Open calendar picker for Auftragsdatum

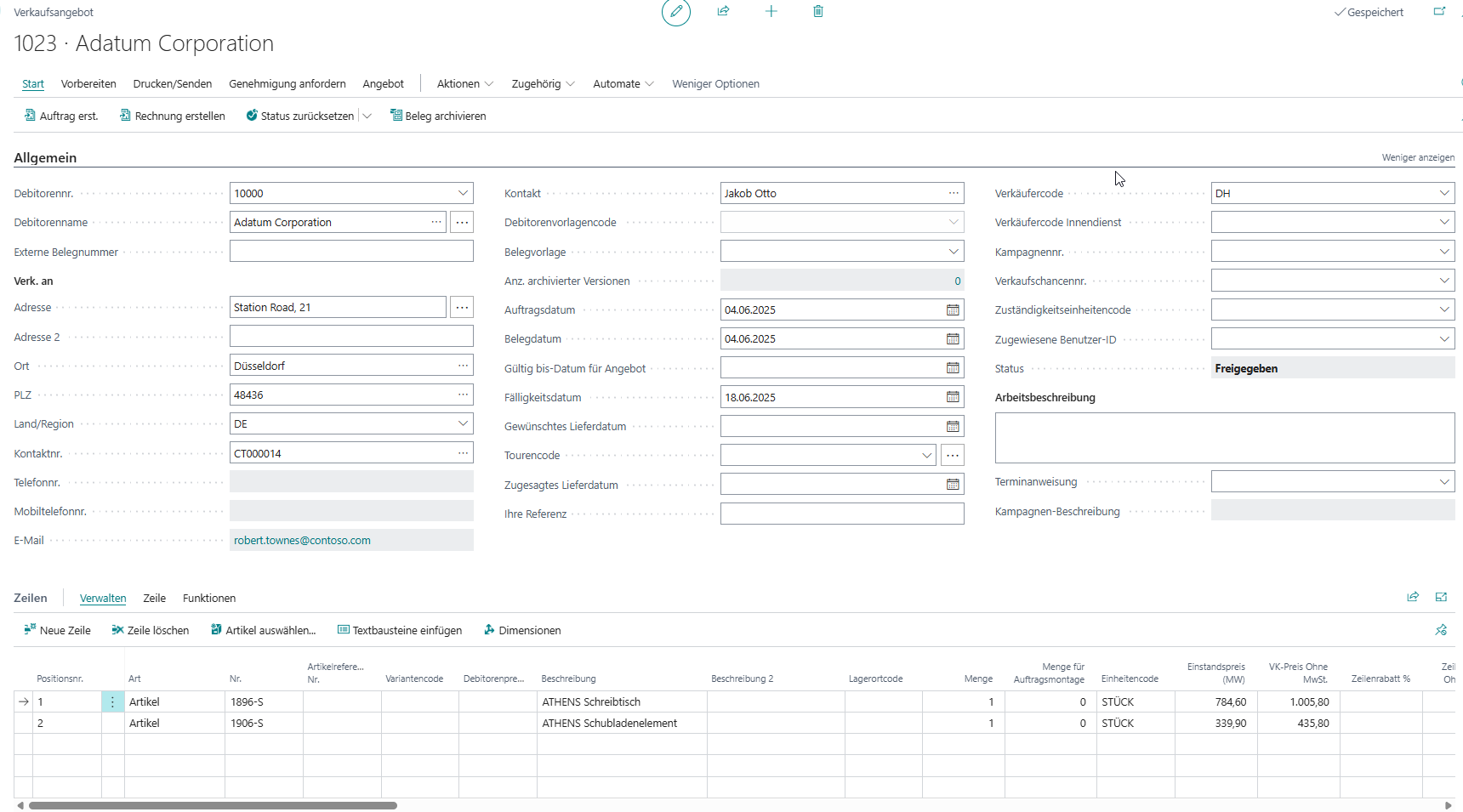click(953, 310)
